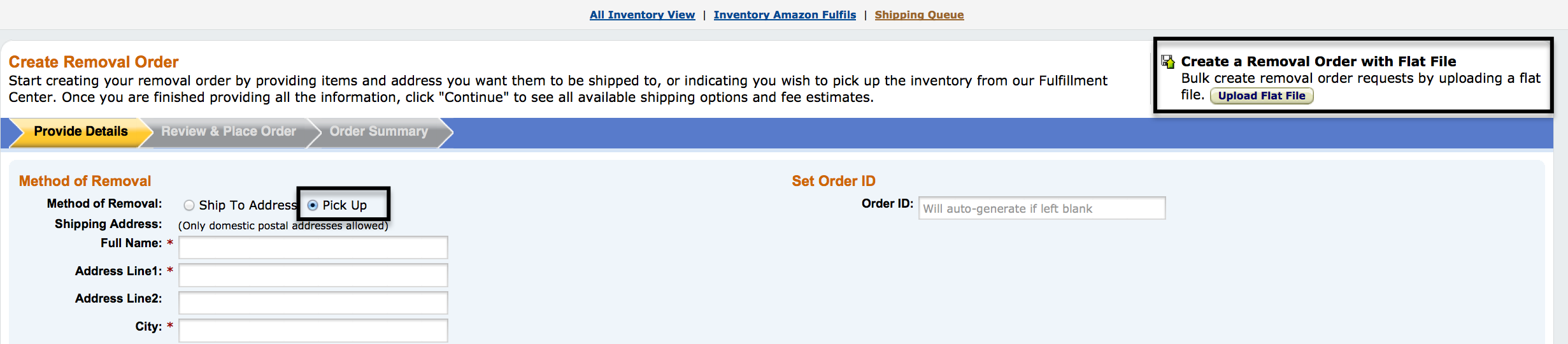Screen dimensions: 1568x344
Task: Click the Create a Removal Order with Flat File heading
Action: 1318,62
